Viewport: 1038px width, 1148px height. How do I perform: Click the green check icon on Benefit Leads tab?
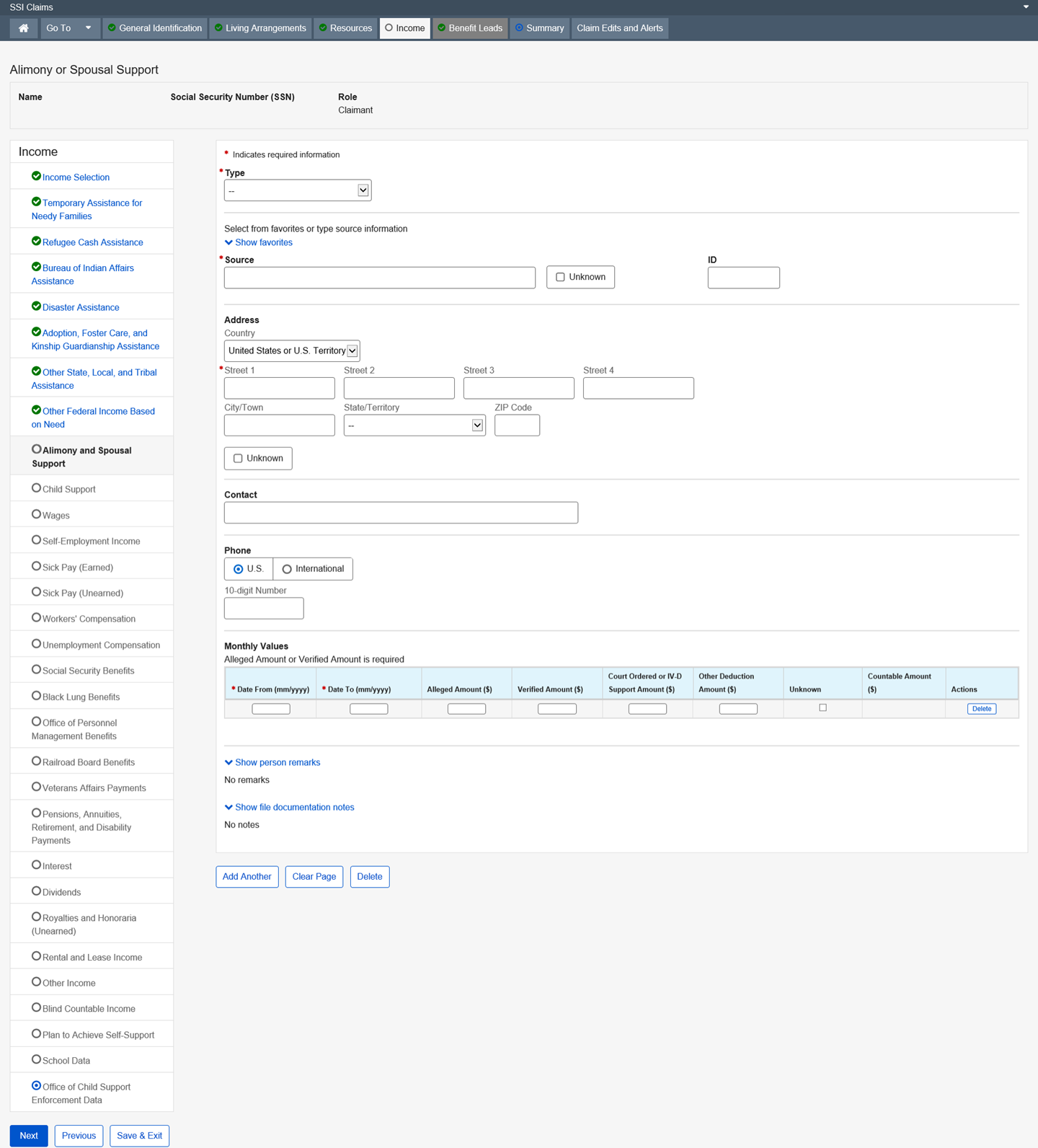[442, 28]
